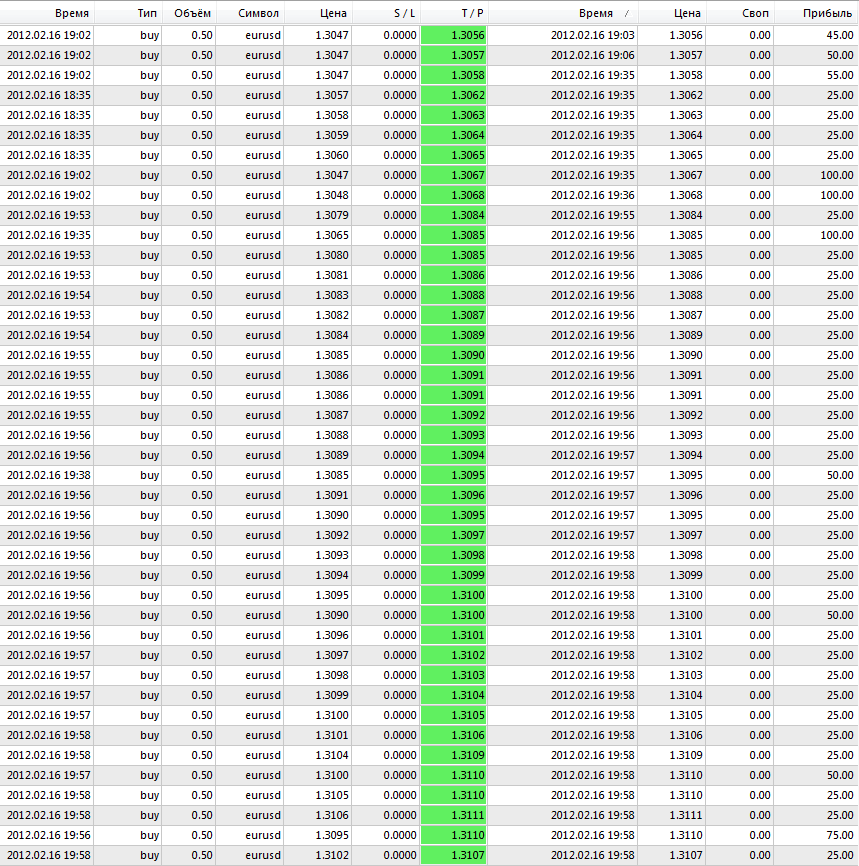This screenshot has width=859, height=866.
Task: Select the profit value 75.00
Action: [x=840, y=835]
